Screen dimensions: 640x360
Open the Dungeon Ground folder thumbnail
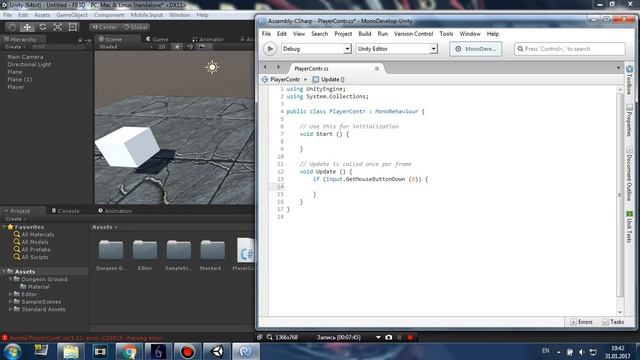tap(111, 250)
